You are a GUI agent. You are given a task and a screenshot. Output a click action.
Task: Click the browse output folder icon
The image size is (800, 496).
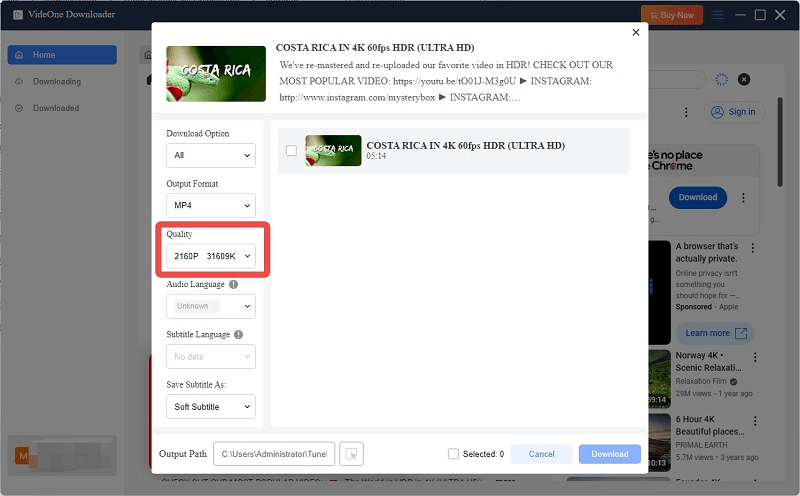coord(351,454)
